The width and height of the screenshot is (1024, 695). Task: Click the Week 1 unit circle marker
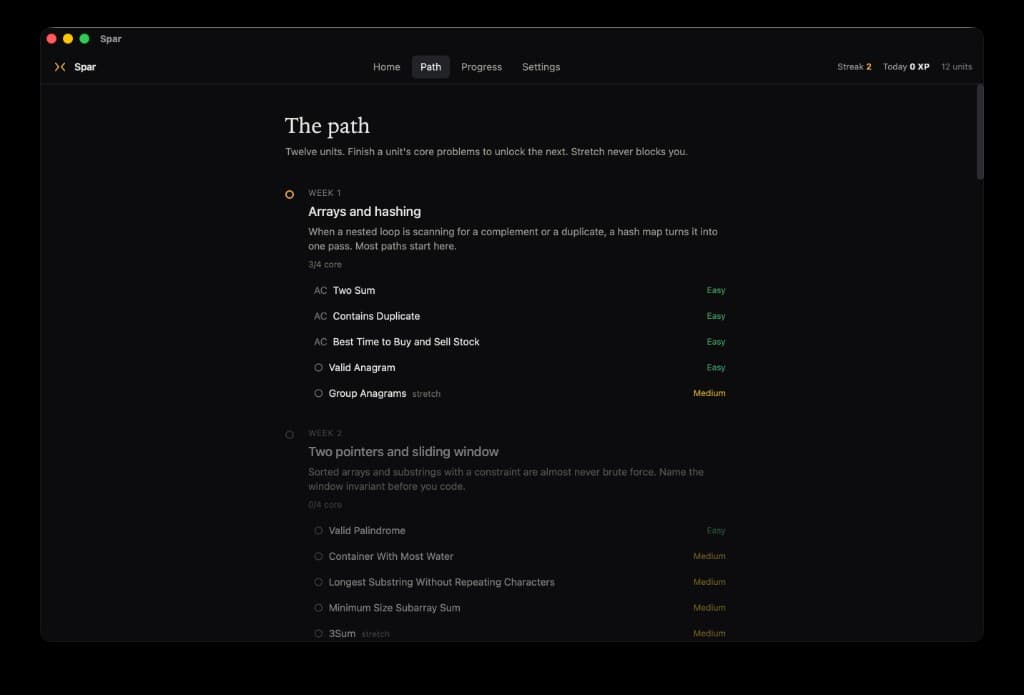[289, 194]
